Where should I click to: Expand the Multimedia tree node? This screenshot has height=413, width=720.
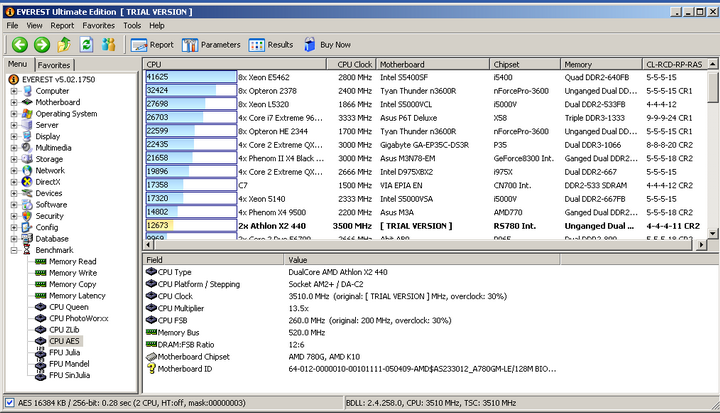14,147
